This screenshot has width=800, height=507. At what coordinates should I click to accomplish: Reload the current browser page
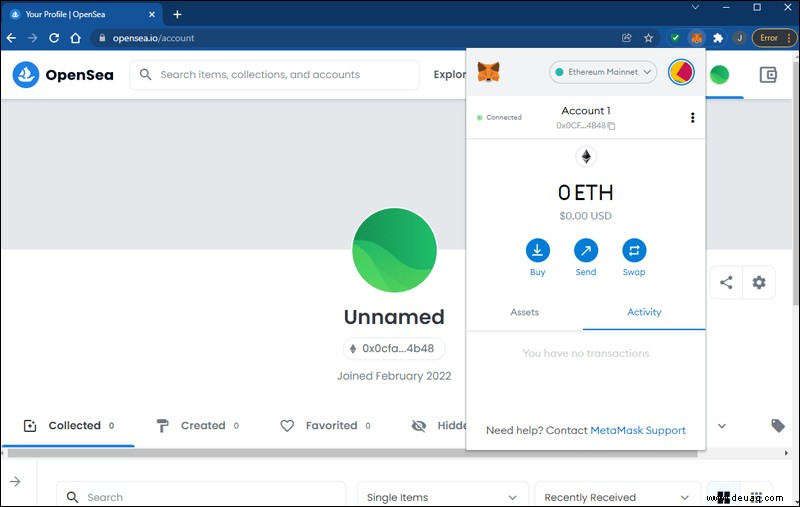[54, 38]
